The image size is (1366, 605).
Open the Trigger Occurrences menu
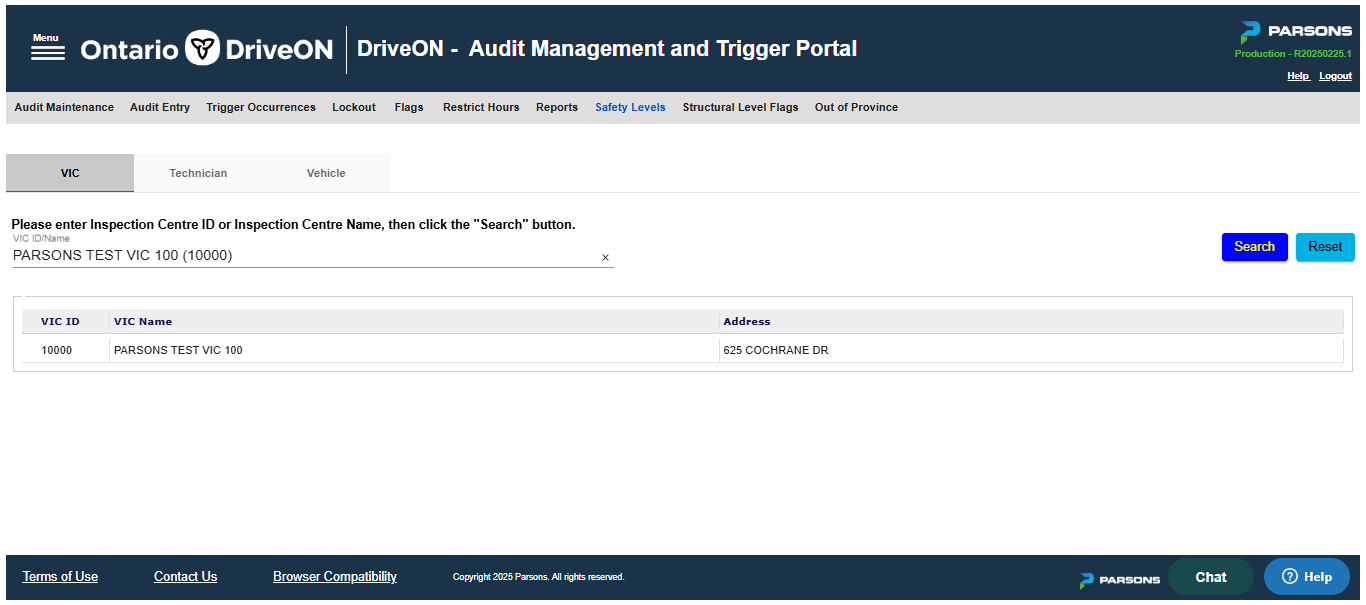coord(261,107)
